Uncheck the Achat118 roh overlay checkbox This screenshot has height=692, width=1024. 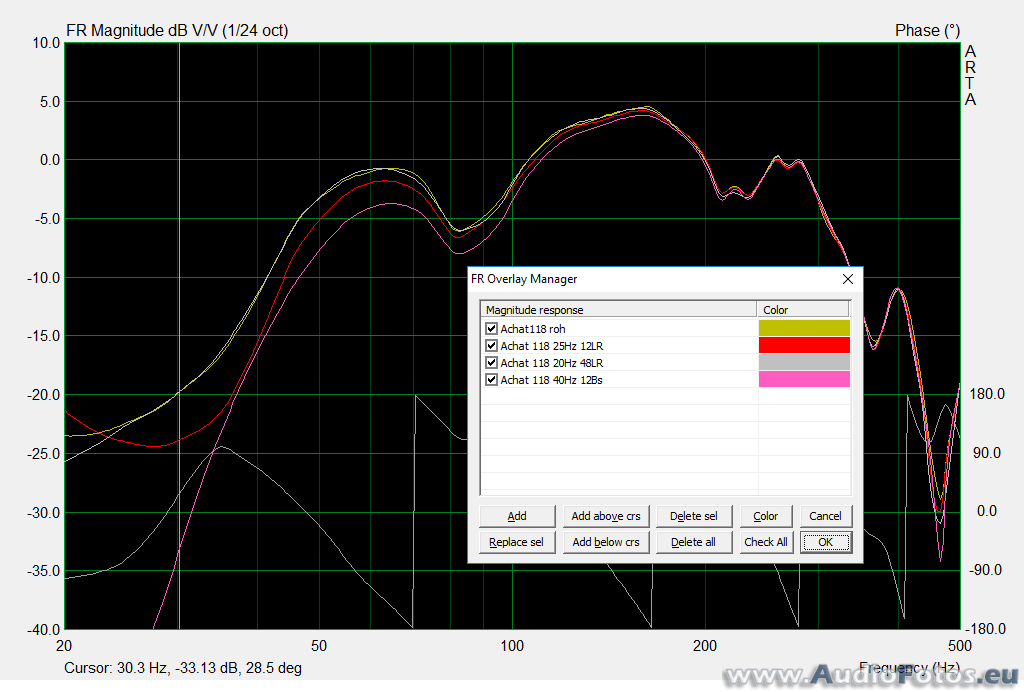coord(492,328)
